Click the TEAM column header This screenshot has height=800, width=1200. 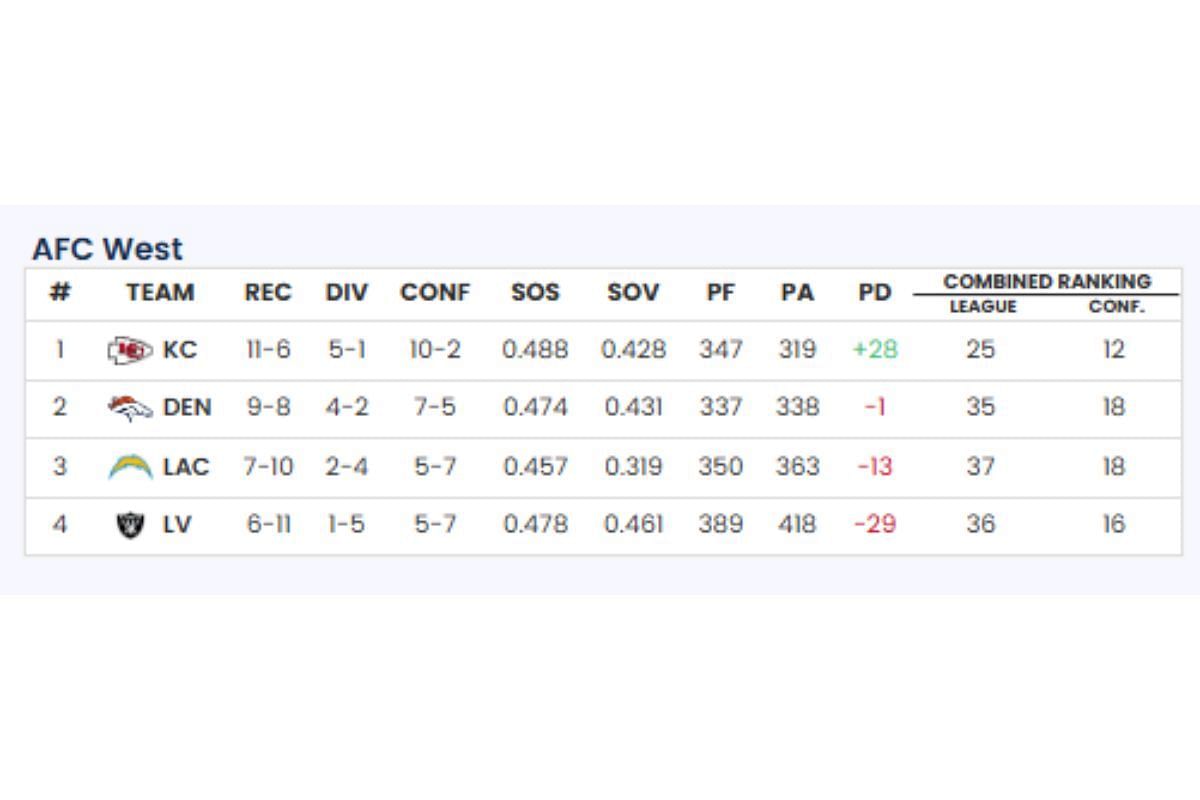pyautogui.click(x=160, y=293)
